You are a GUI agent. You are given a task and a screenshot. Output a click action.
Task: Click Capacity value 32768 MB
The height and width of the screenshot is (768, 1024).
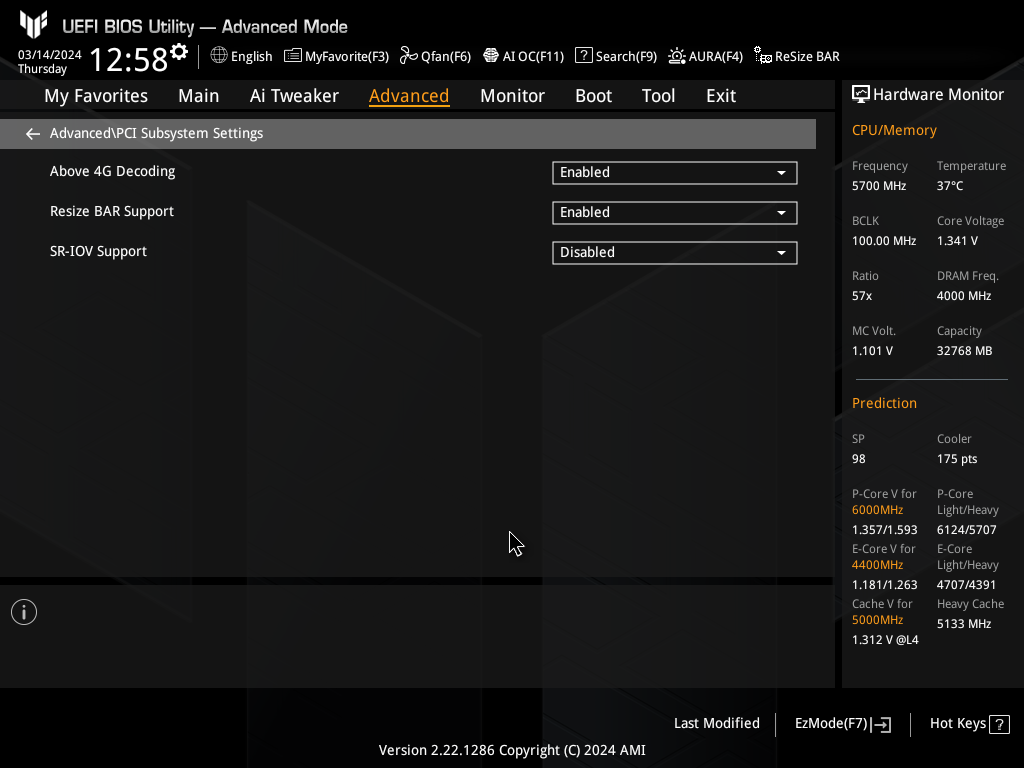coord(964,351)
